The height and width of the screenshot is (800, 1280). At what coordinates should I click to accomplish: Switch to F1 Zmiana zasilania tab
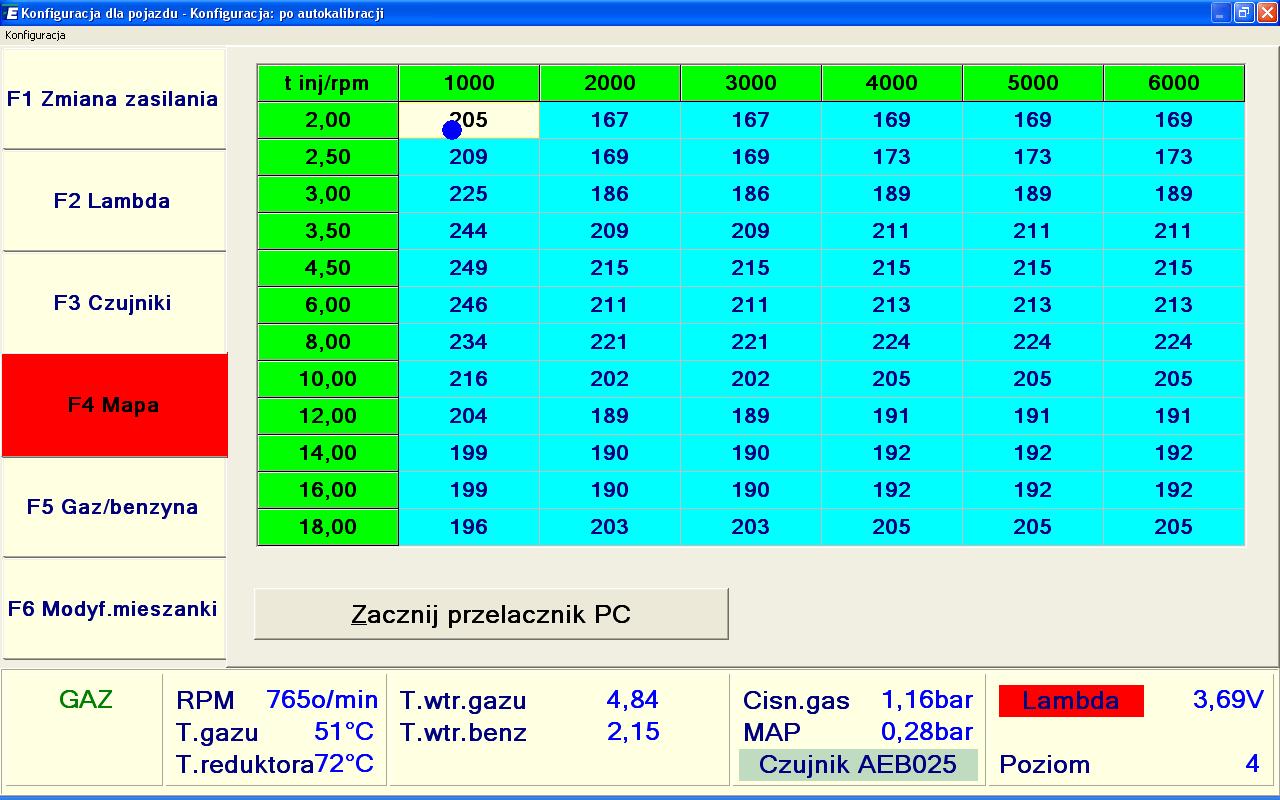[x=113, y=99]
